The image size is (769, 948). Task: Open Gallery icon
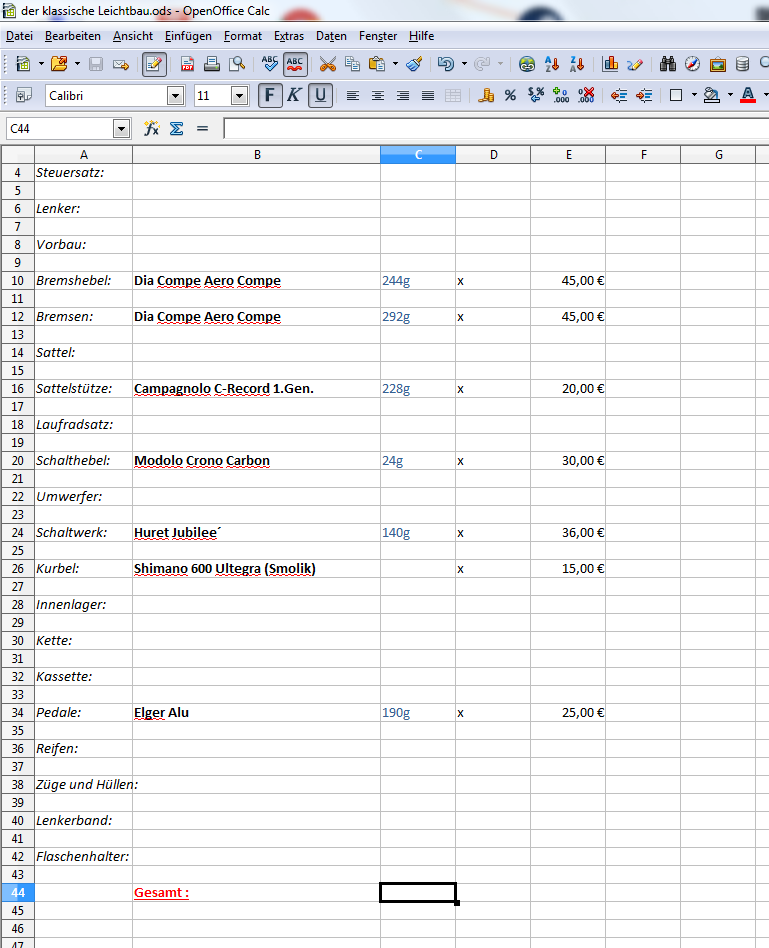[718, 63]
